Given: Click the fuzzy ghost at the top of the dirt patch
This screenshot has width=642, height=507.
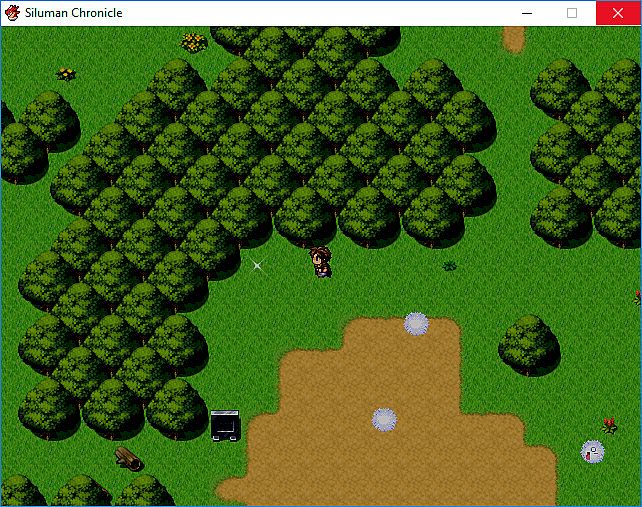Looking at the screenshot, I should pyautogui.click(x=416, y=324).
